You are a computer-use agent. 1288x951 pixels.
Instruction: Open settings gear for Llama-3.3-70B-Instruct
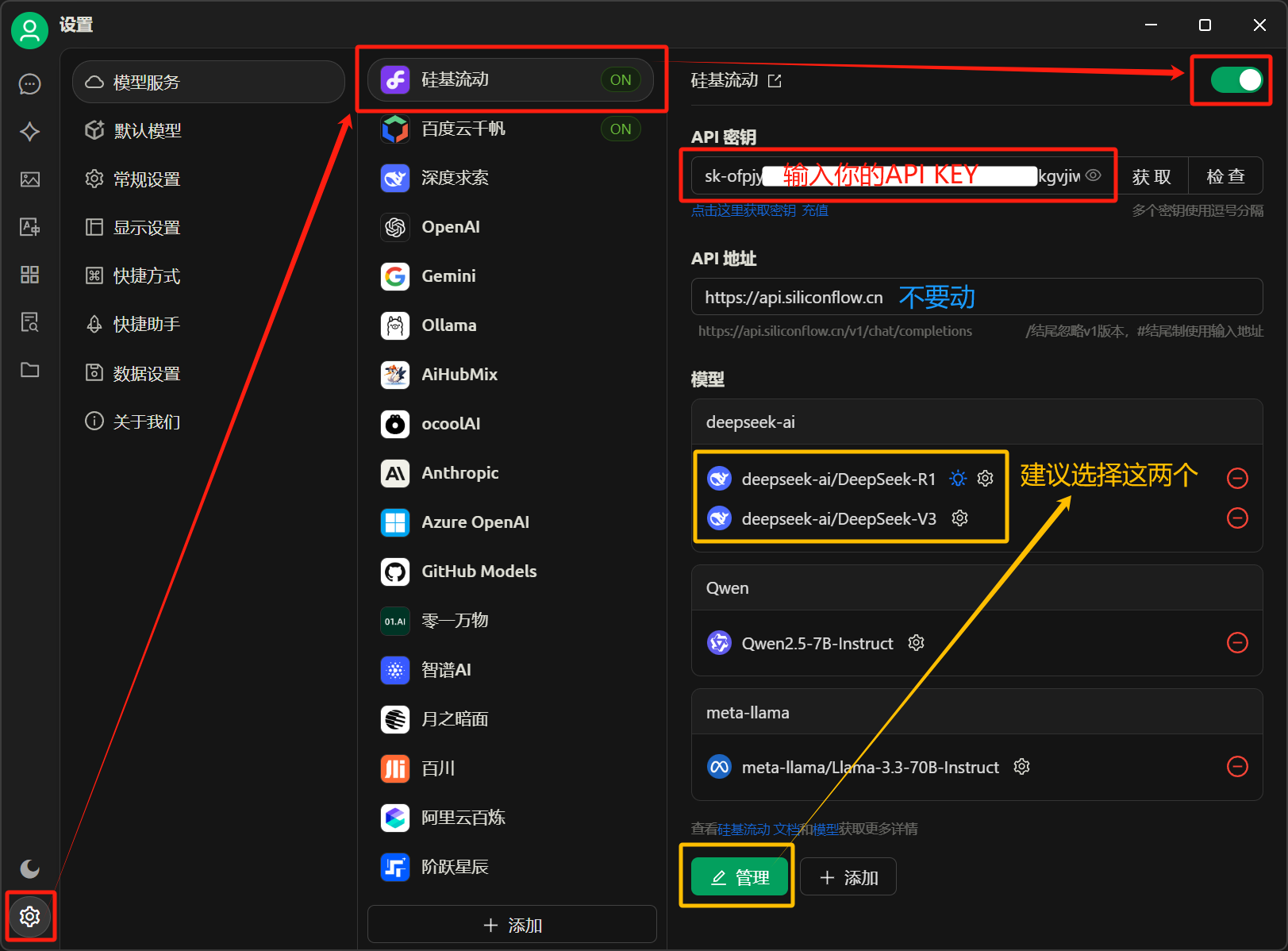point(1022,766)
